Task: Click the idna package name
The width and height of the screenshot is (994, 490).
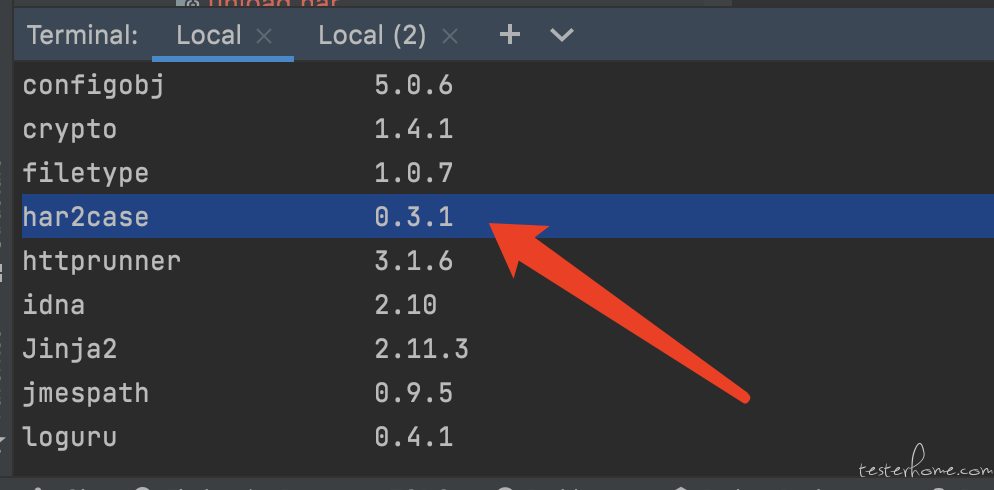Action: click(x=53, y=305)
